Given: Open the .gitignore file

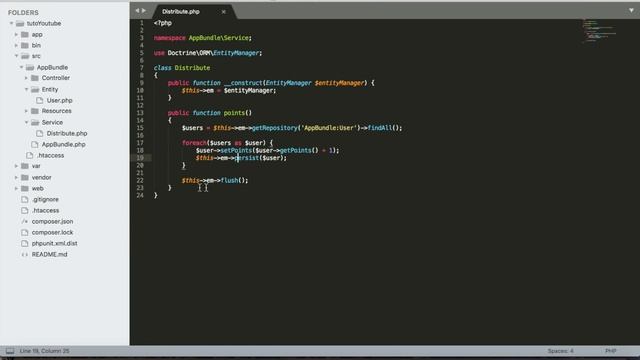Looking at the screenshot, I should pos(45,200).
